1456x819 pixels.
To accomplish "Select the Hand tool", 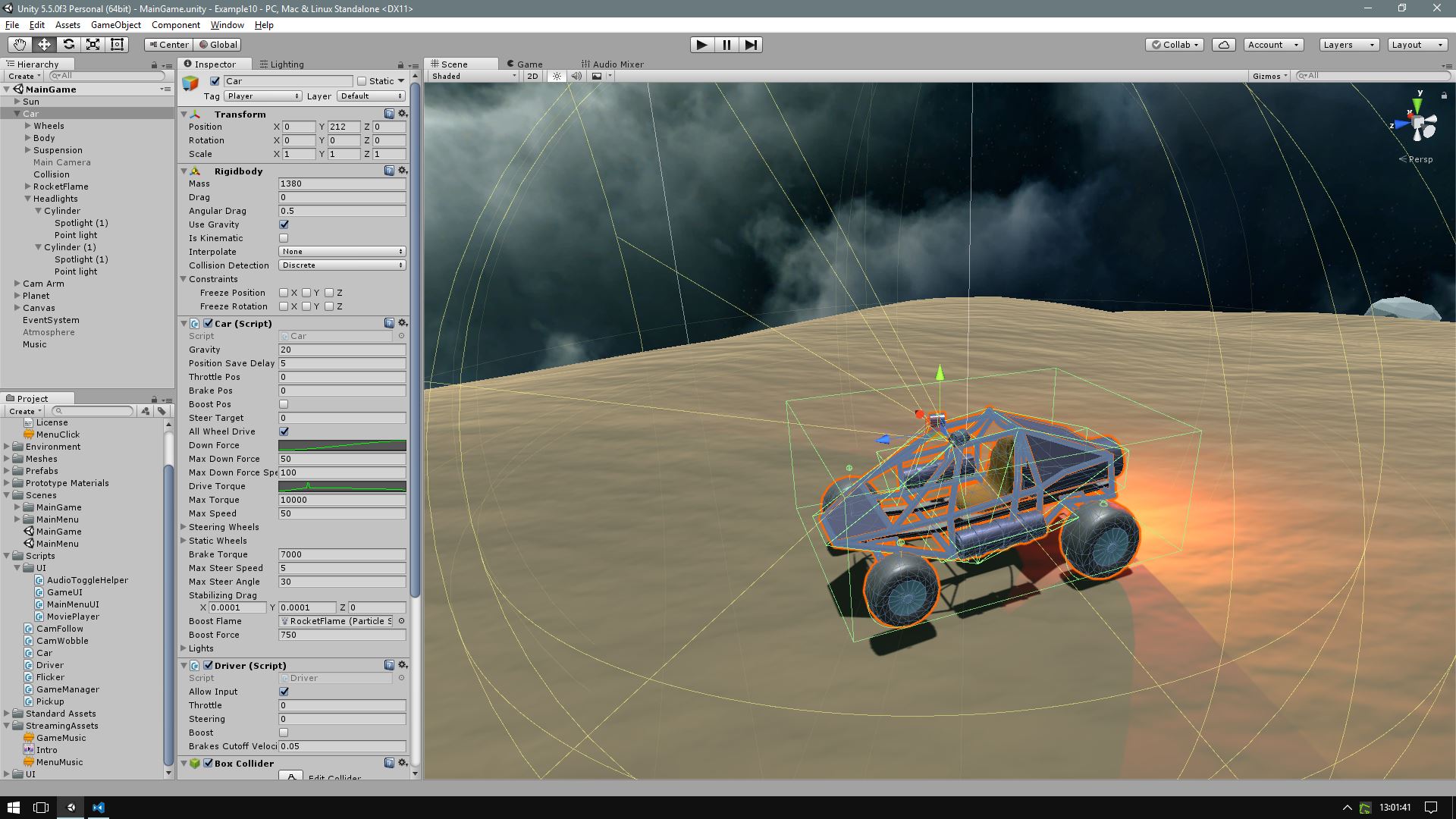I will (x=20, y=45).
